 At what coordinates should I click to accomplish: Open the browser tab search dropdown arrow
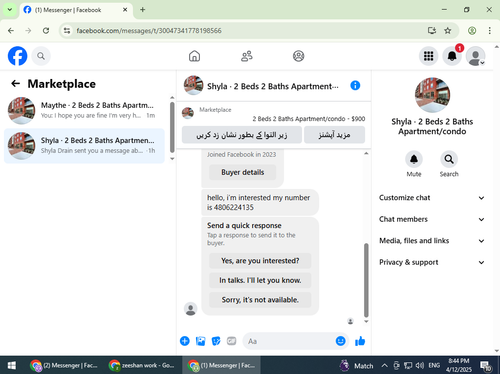click(10, 10)
